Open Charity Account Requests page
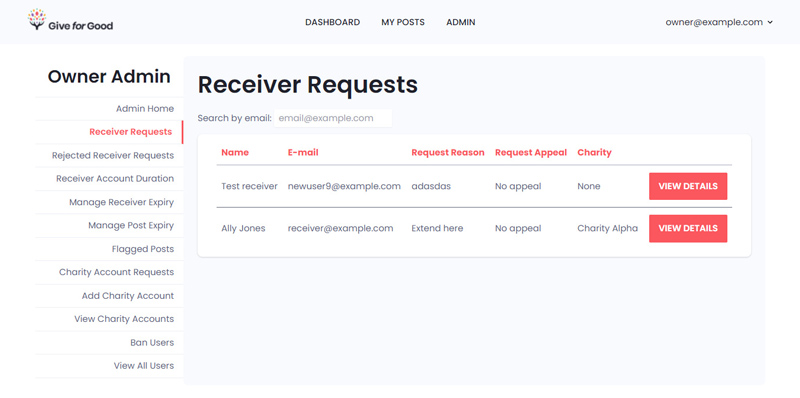The image size is (800, 398). [x=116, y=272]
